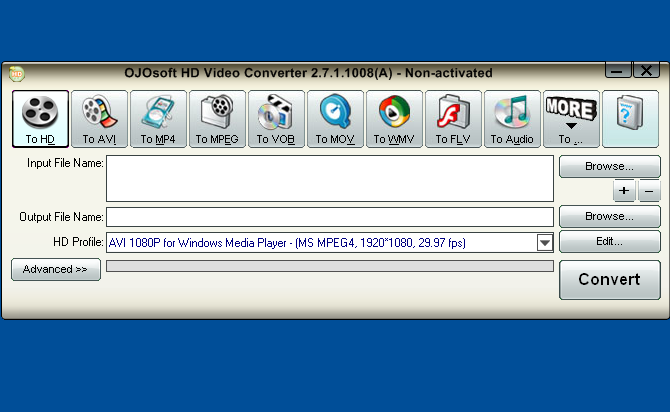Click the conversion progress bar
Screen dimensions: 670x412
[x=330, y=266]
